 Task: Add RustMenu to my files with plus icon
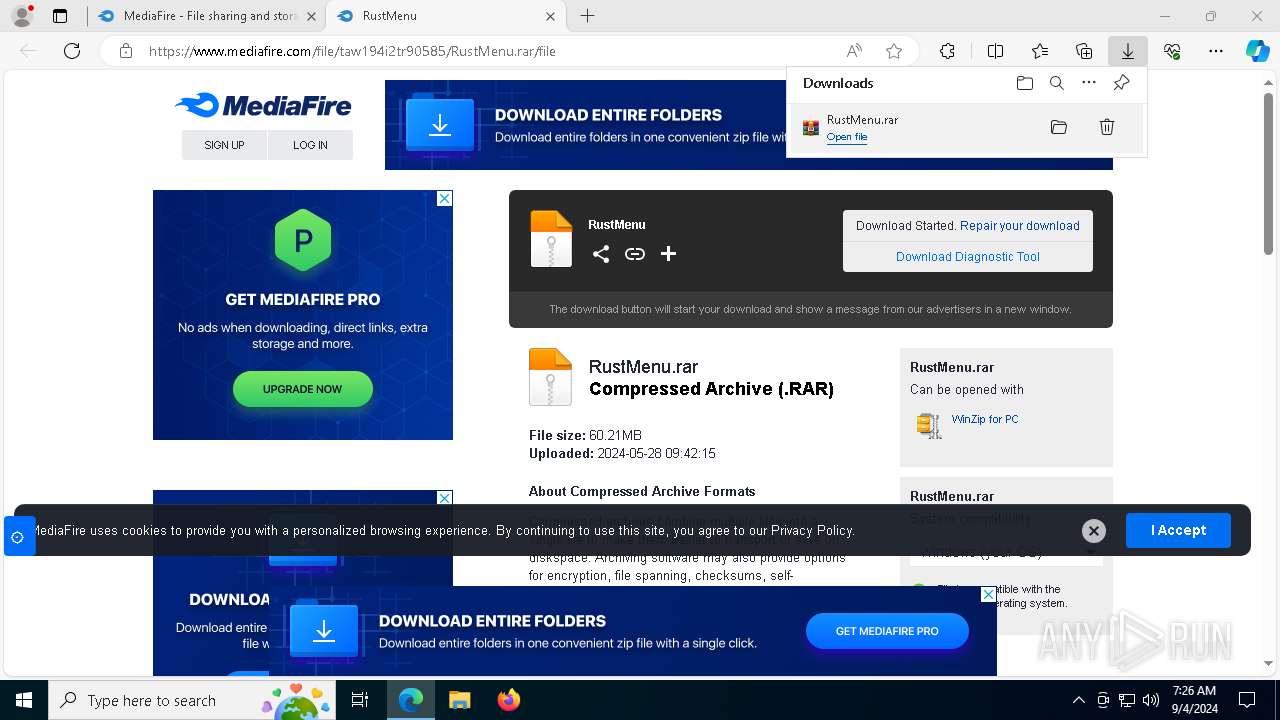669,254
